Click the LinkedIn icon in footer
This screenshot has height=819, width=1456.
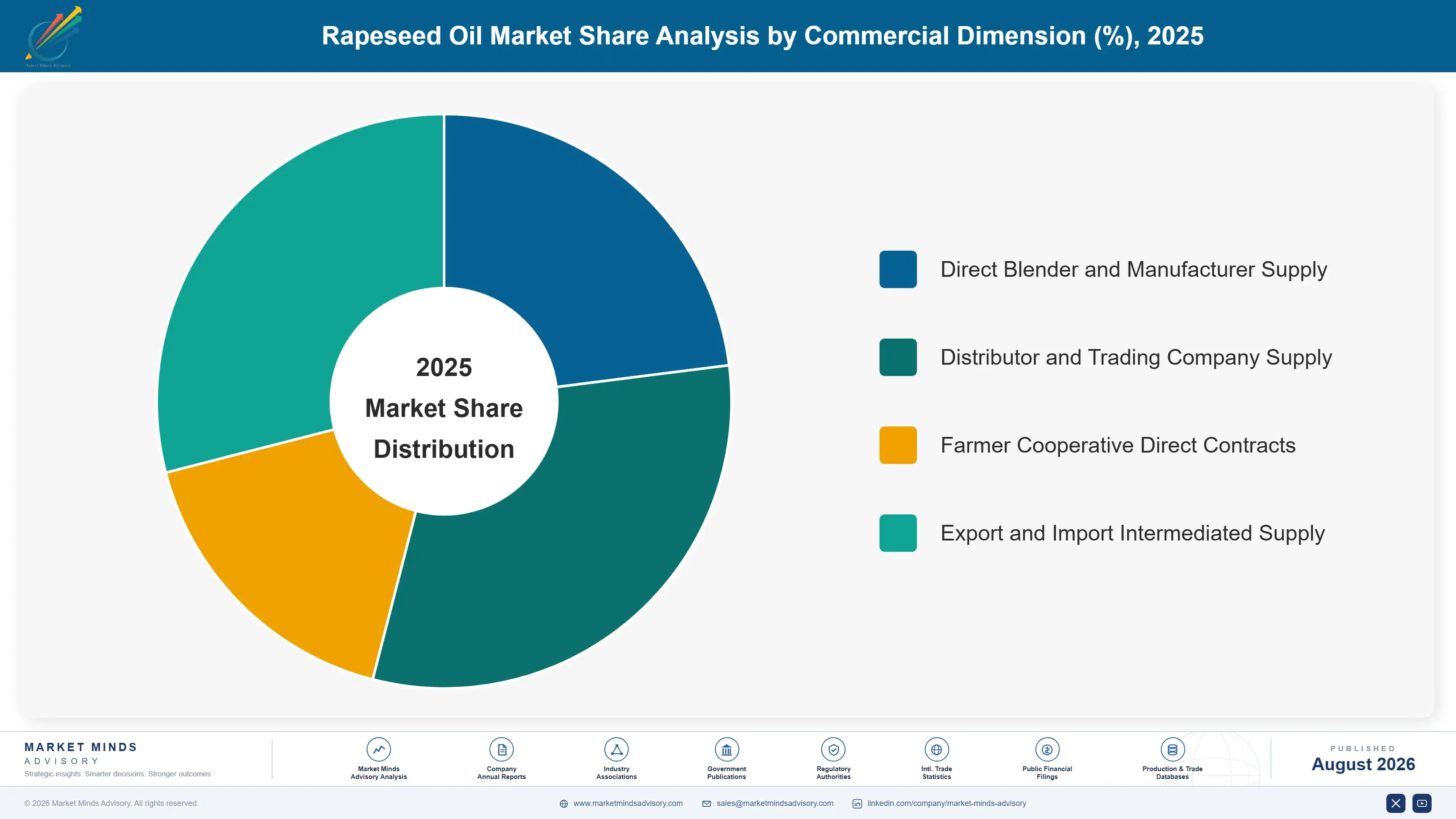(857, 804)
